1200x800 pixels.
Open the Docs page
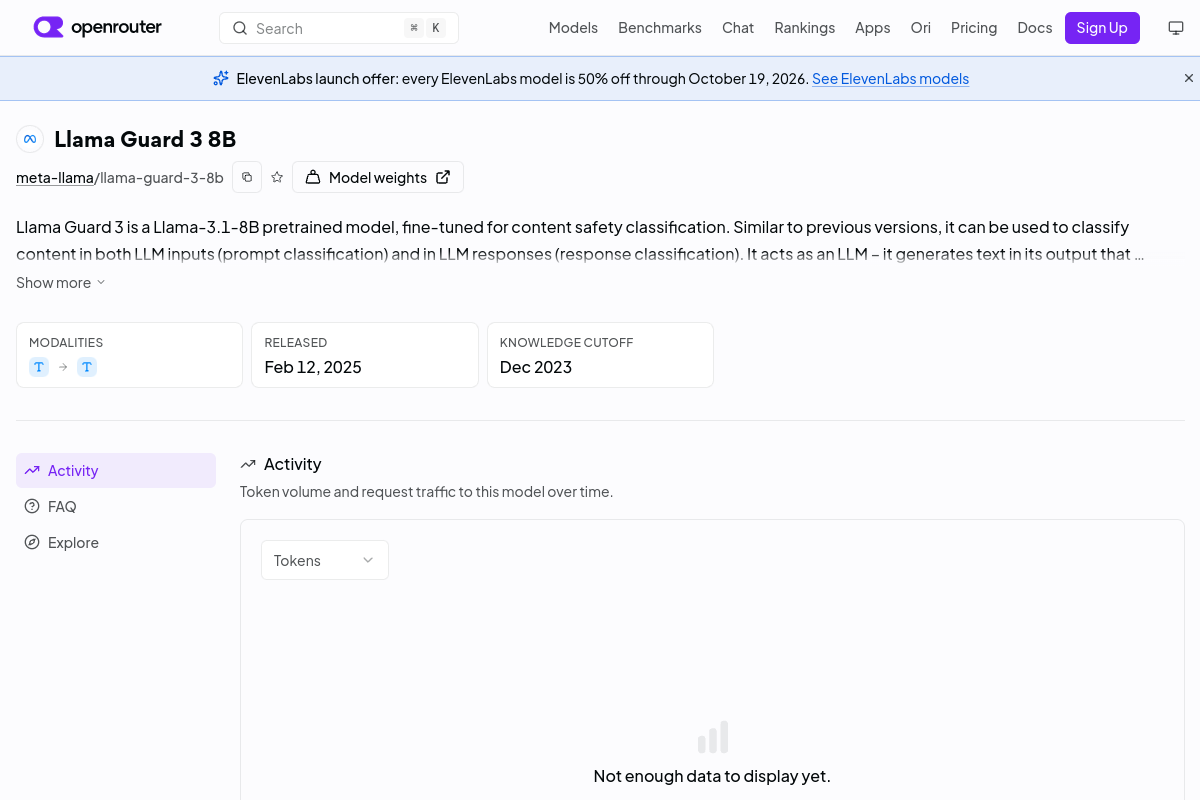(1035, 28)
